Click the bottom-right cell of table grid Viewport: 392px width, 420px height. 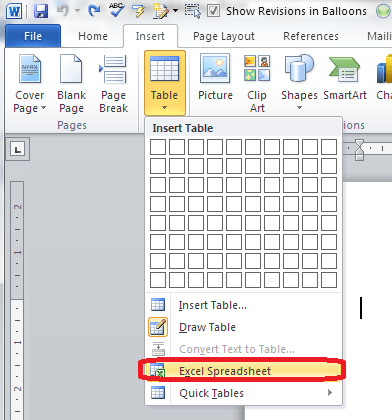point(329,280)
